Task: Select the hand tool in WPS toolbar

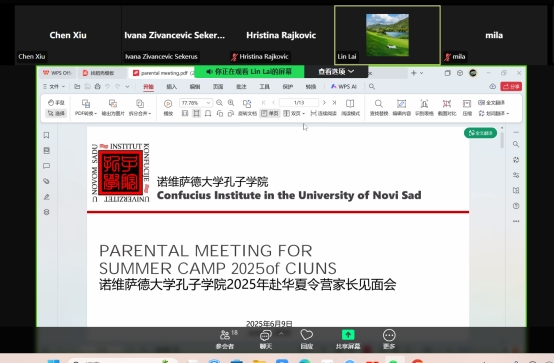Action: tap(56, 103)
